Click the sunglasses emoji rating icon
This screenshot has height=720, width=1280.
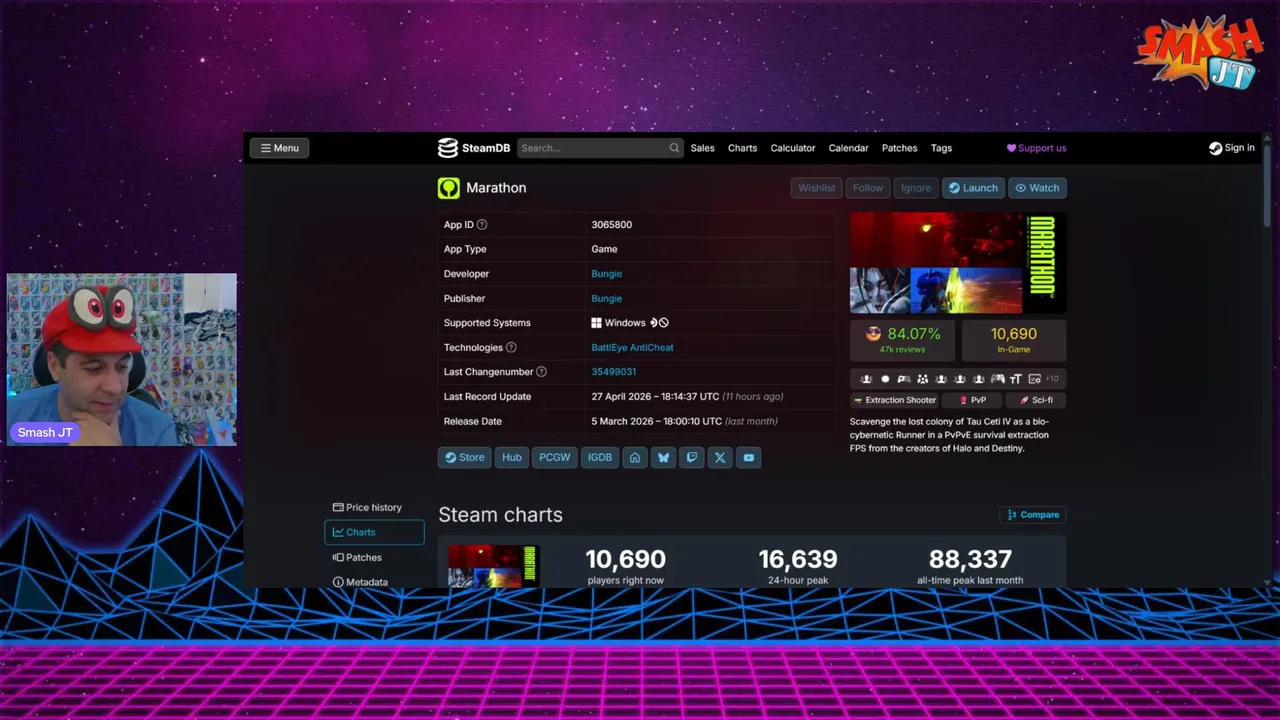point(873,334)
